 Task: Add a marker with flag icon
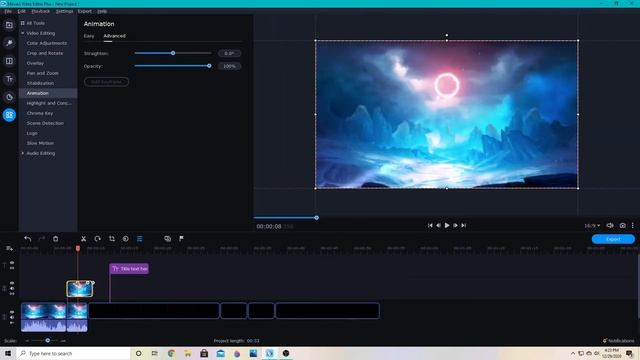181,239
